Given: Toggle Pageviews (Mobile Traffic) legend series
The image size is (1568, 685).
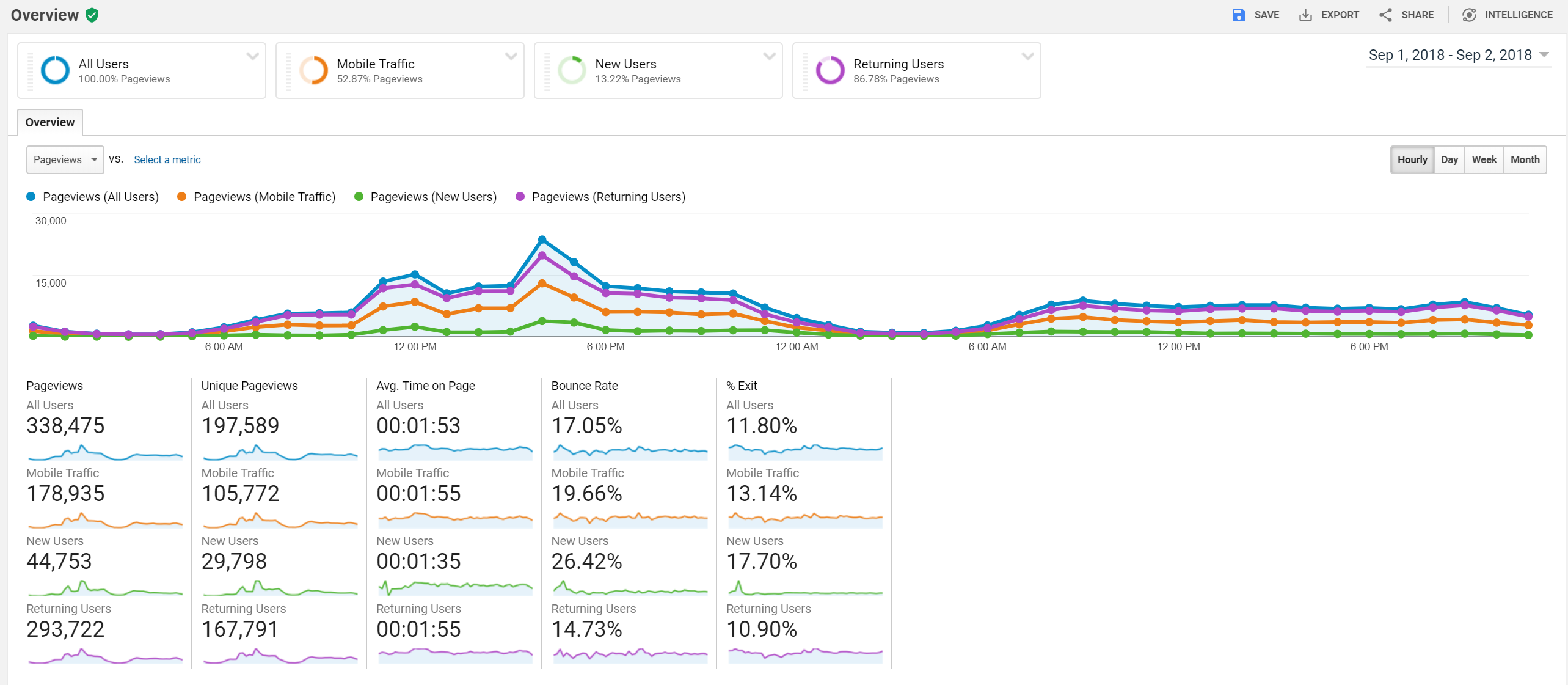Looking at the screenshot, I should tap(255, 197).
